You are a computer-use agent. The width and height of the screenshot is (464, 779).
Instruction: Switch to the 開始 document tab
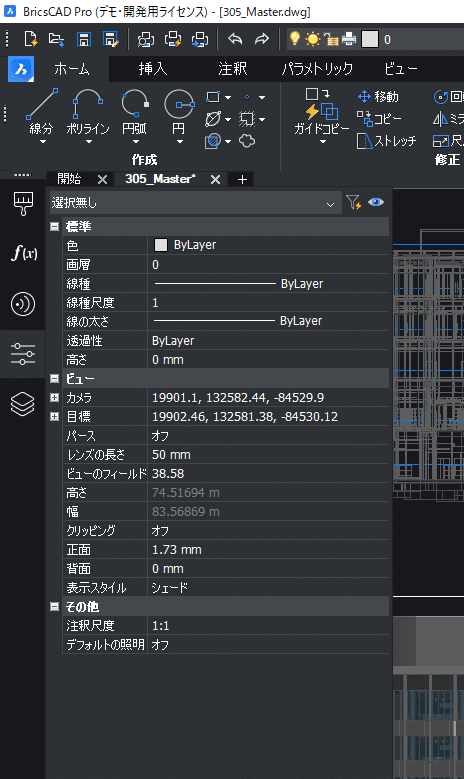click(70, 179)
